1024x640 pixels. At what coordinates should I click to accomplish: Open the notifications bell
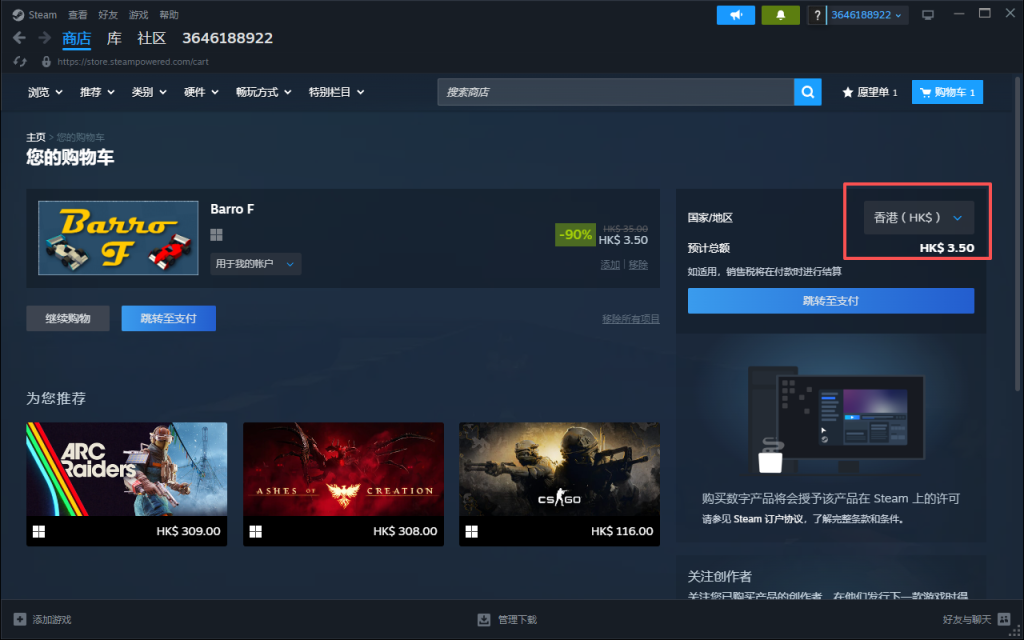tap(780, 15)
